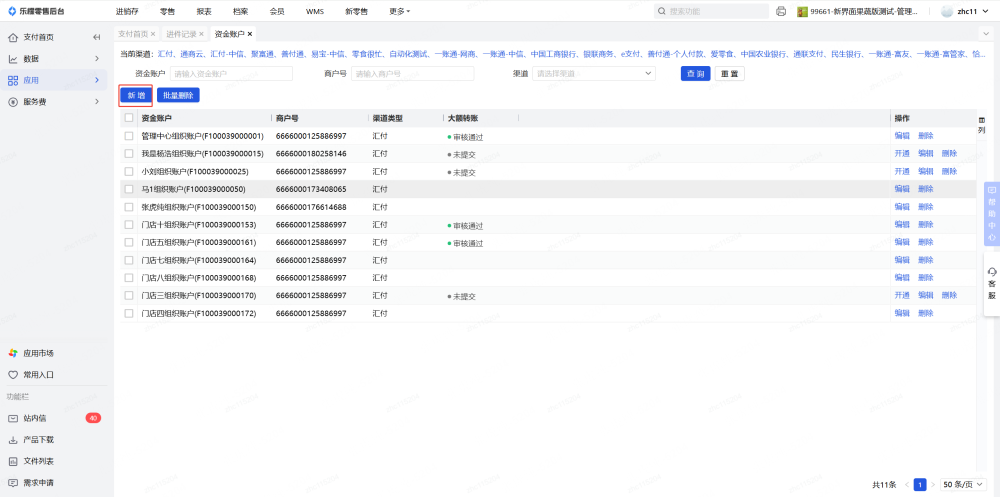Viewport: 1000px width, 497px height.
Task: Open 站内信 envelope icon
Action: point(13,418)
